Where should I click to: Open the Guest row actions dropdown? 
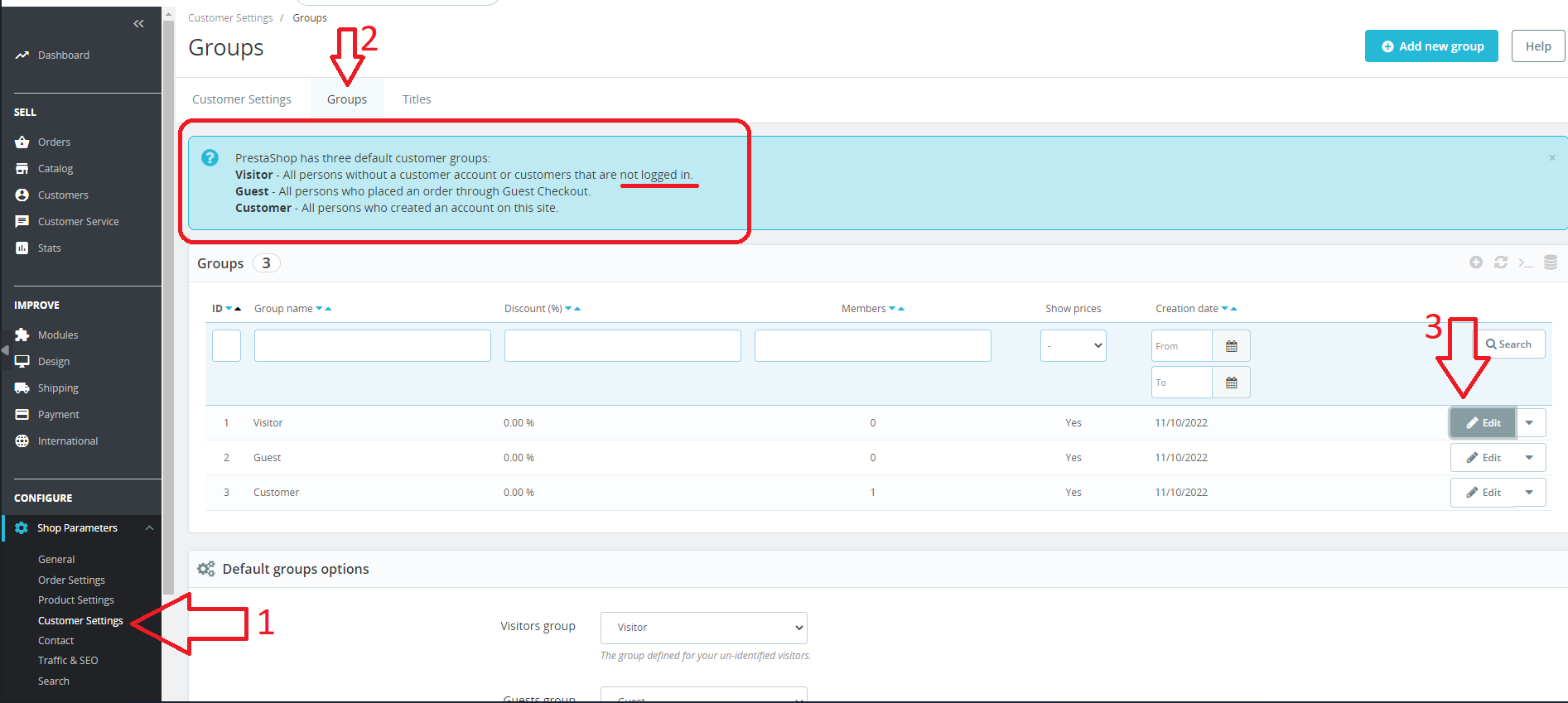[x=1530, y=458]
